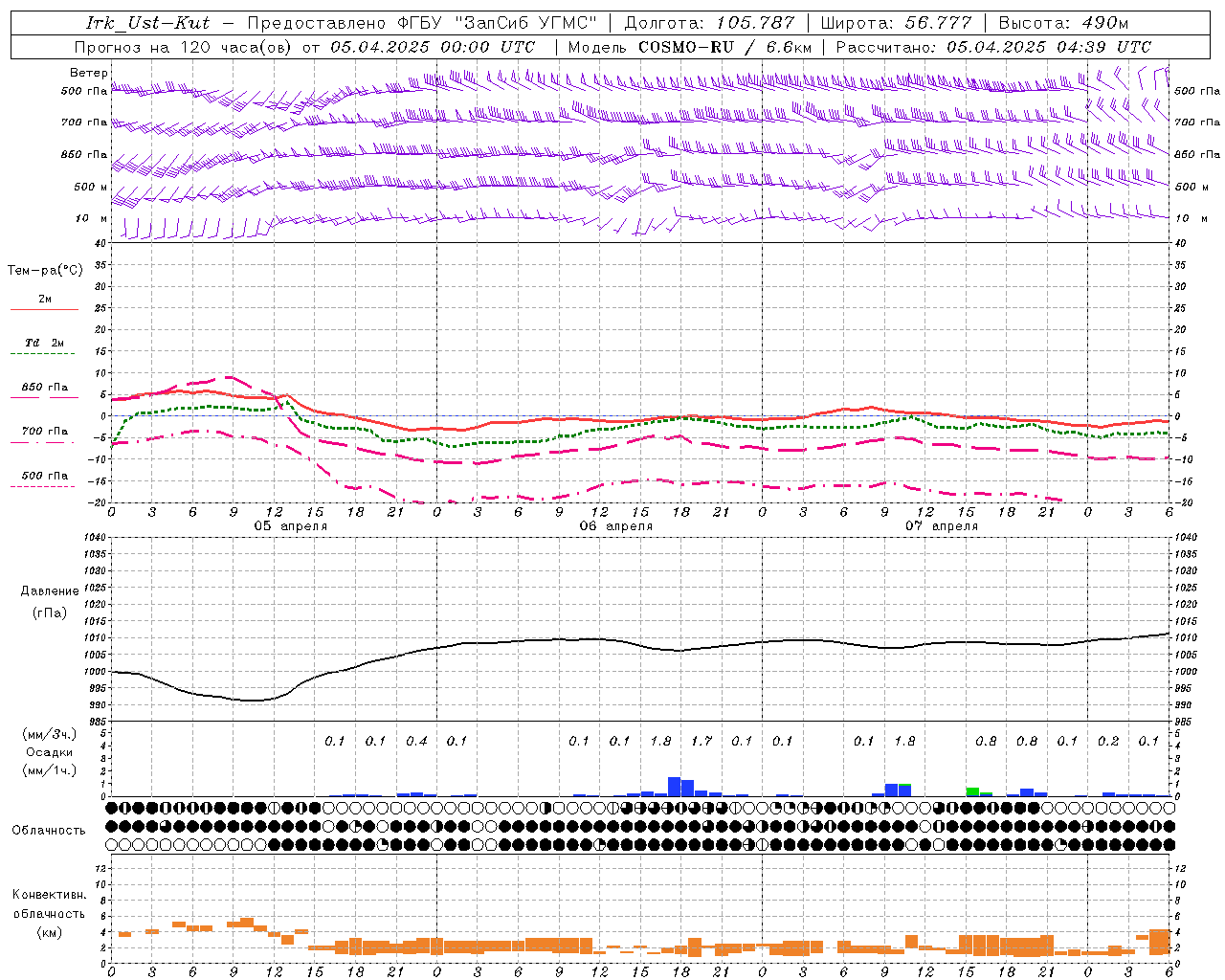This screenshot has height=980, width=1225.
Task: Select the 'Td 2м' dew point legend entry
Action: 45,343
